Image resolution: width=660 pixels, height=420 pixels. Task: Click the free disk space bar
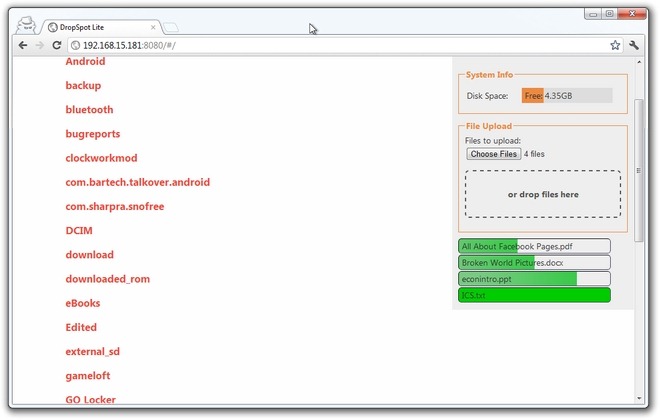coord(567,96)
